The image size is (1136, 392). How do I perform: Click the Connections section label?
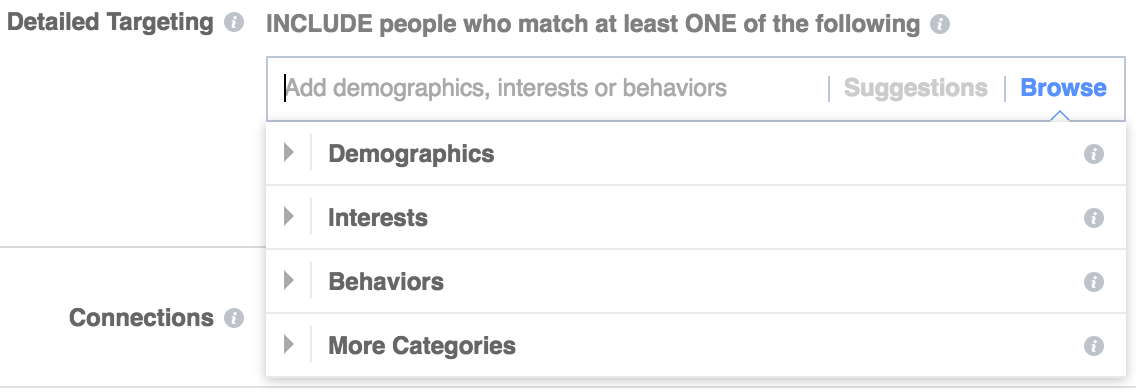141,318
